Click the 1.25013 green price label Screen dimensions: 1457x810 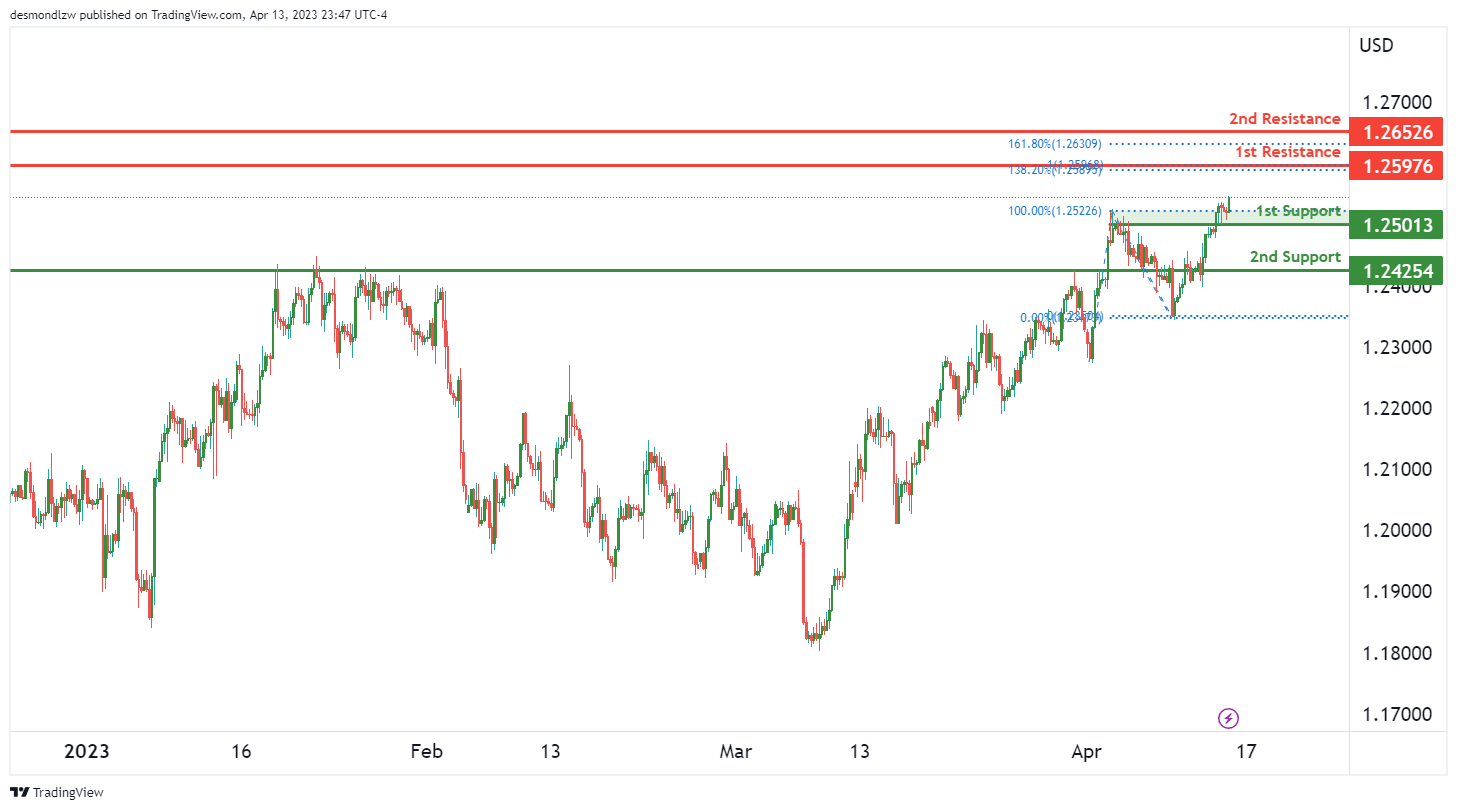click(x=1395, y=226)
